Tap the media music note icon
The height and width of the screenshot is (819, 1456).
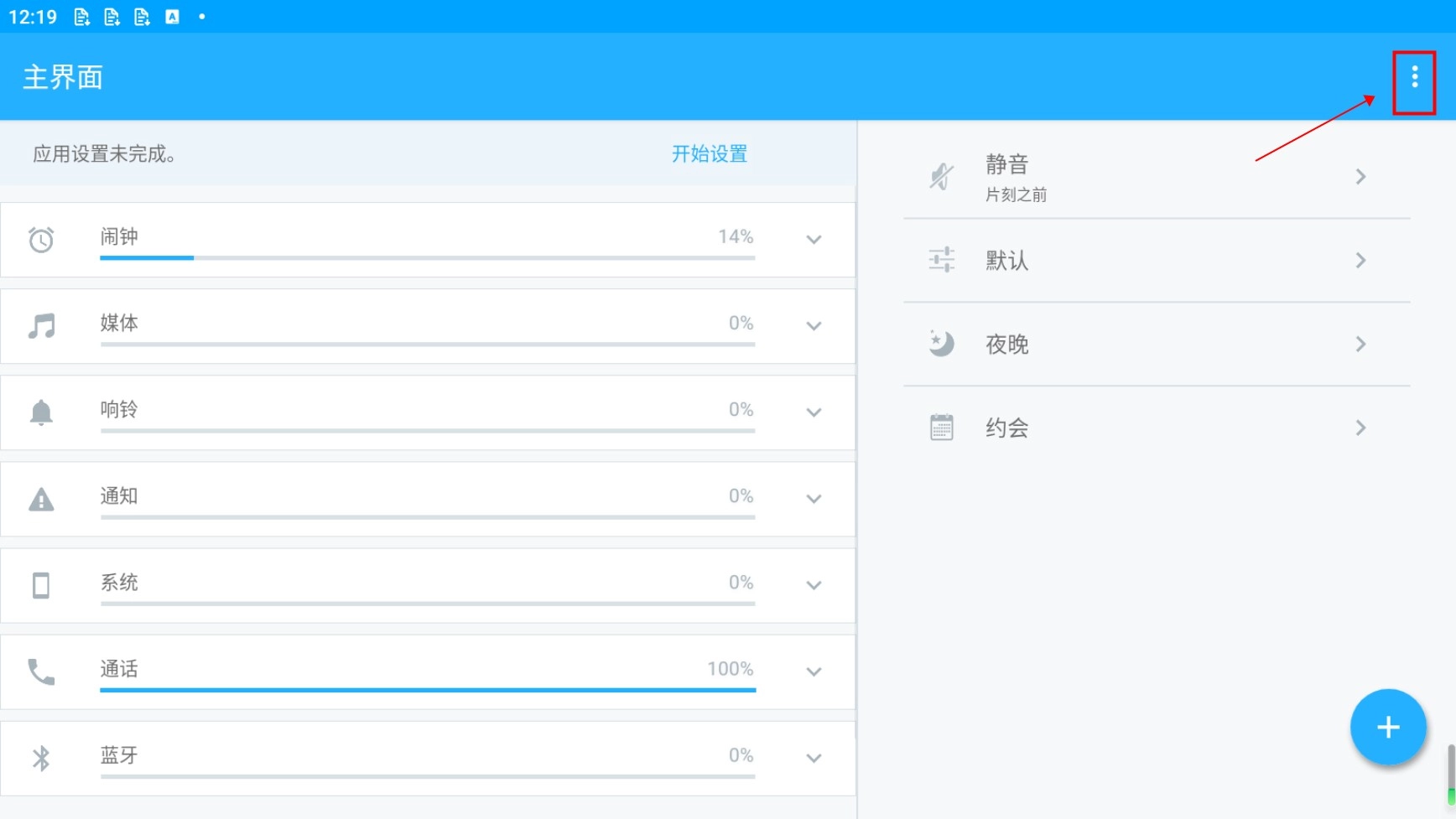coord(41,326)
